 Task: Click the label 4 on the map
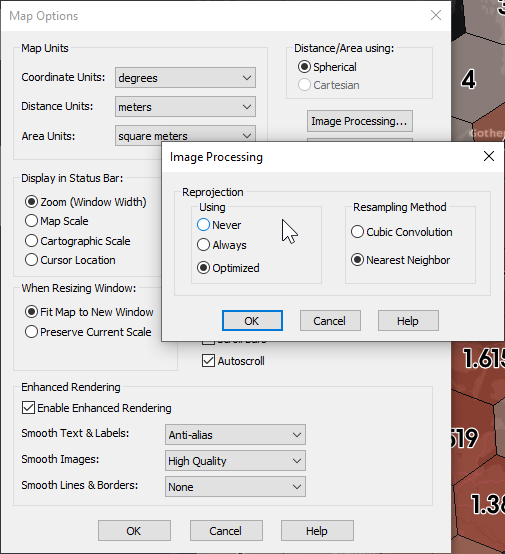point(469,79)
